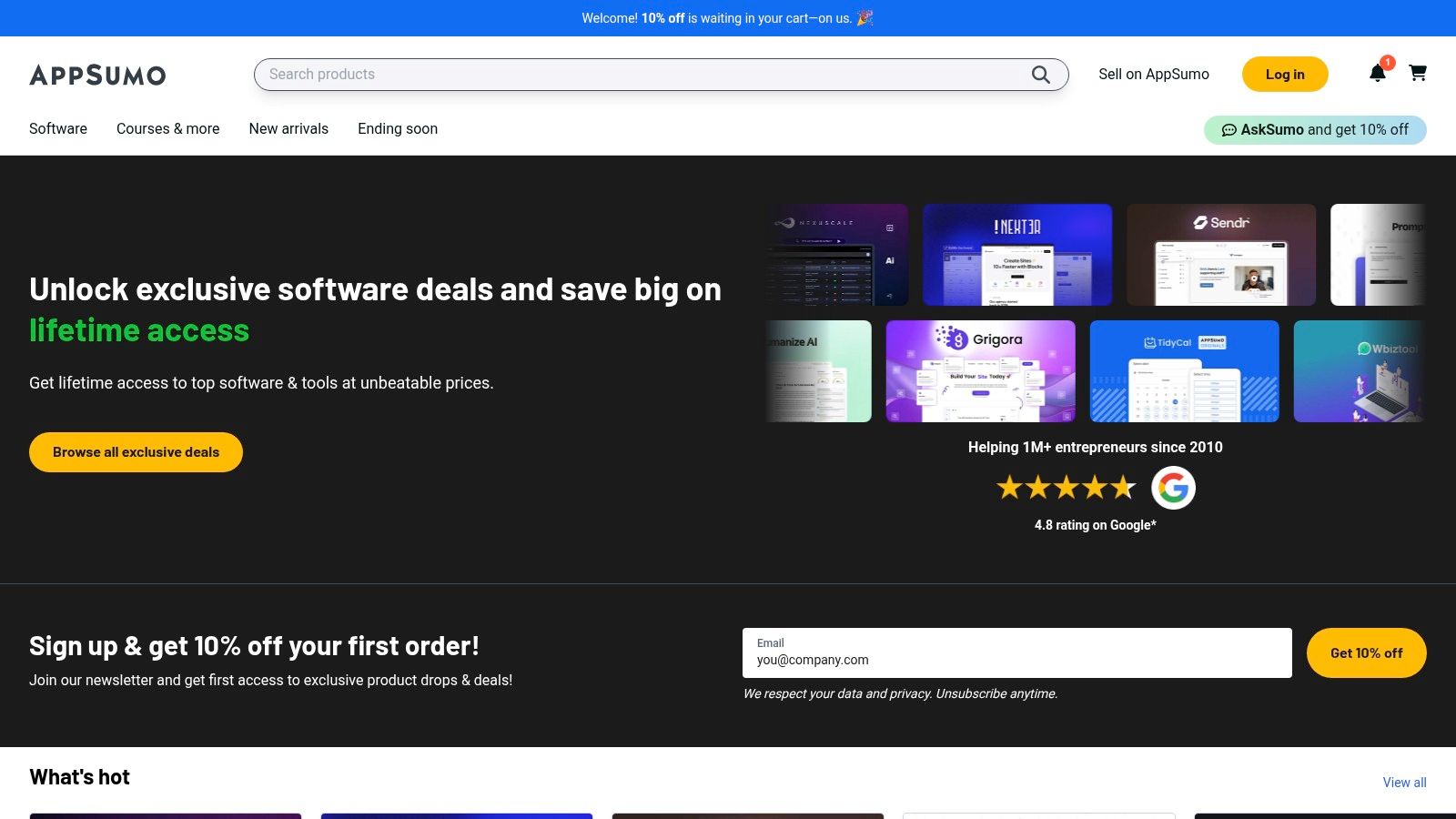Click Helping 1M+ entrepreneurs since 2010 text
Viewport: 1456px width, 819px height.
pyautogui.click(x=1096, y=447)
